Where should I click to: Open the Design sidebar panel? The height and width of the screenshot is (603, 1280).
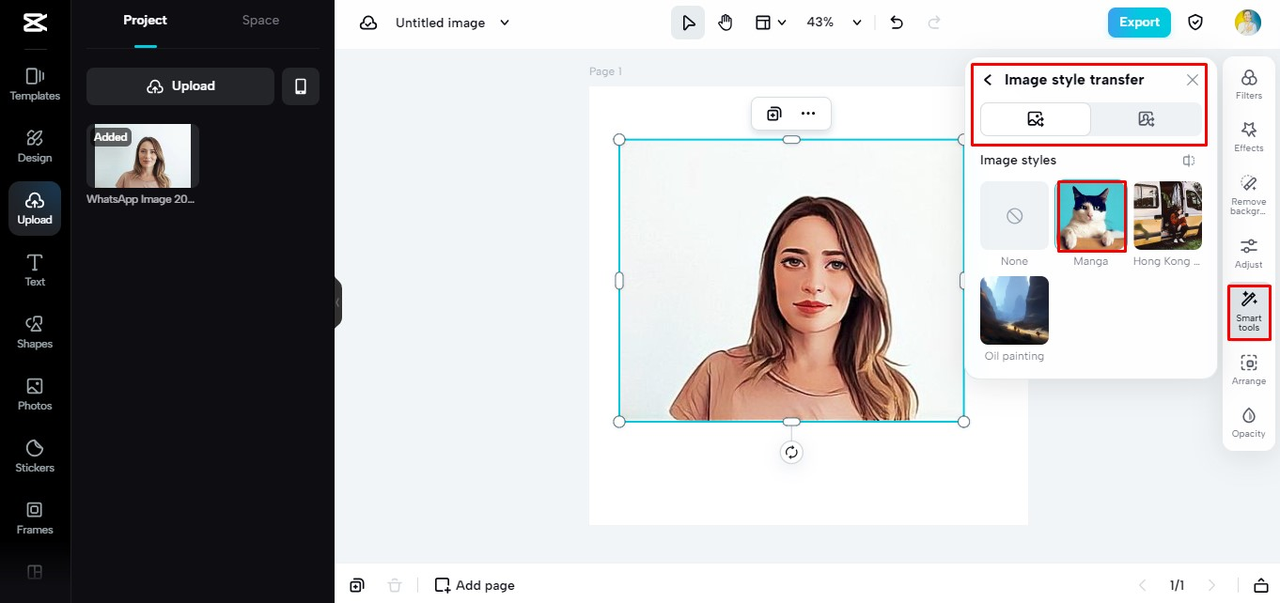[x=35, y=146]
